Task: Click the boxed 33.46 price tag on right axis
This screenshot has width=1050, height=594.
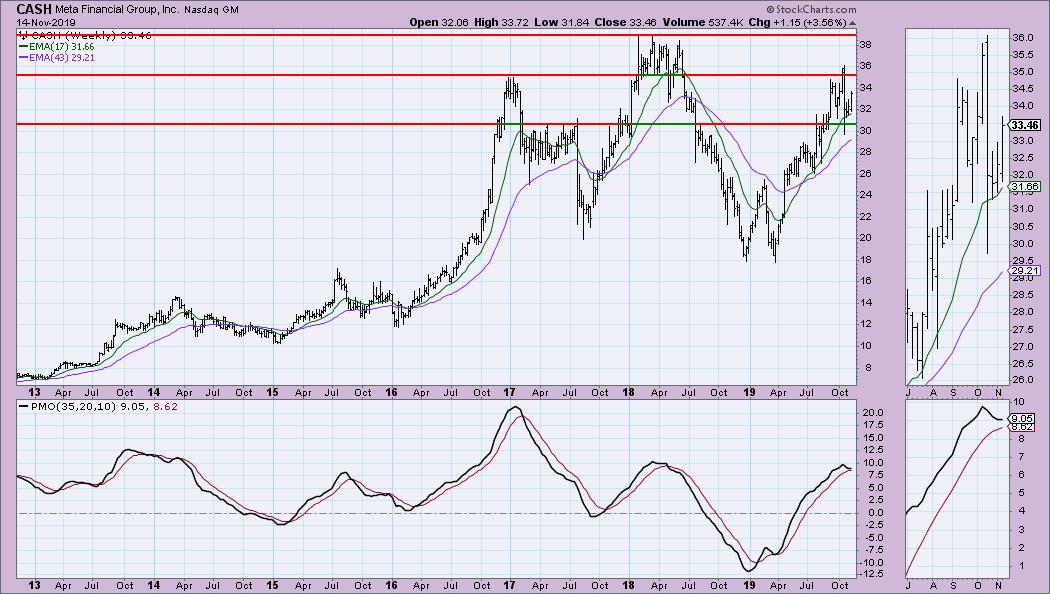Action: (x=1025, y=125)
